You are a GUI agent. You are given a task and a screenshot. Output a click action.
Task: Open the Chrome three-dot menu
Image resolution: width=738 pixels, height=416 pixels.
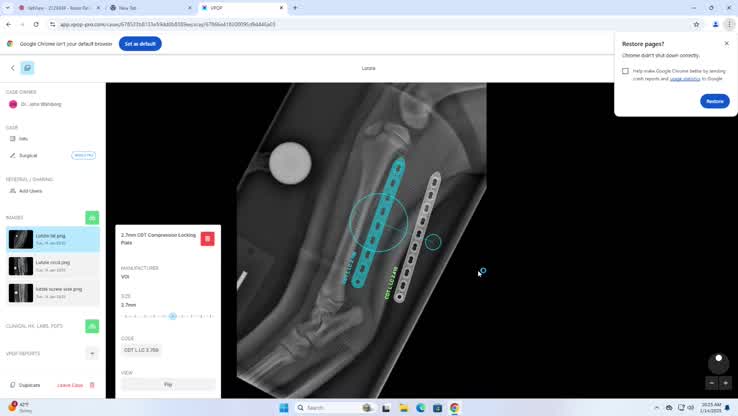[x=729, y=24]
